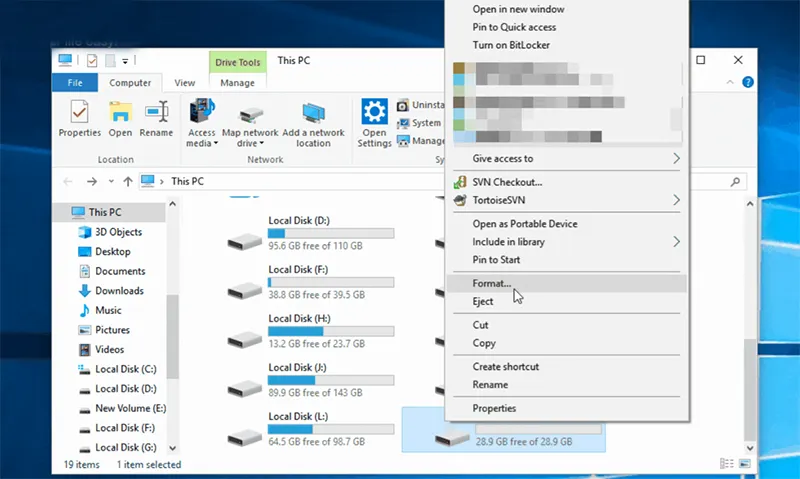Screen dimensions: 800x479
Task: Select the Local Disk (F:) drive icon
Action: [x=245, y=290]
